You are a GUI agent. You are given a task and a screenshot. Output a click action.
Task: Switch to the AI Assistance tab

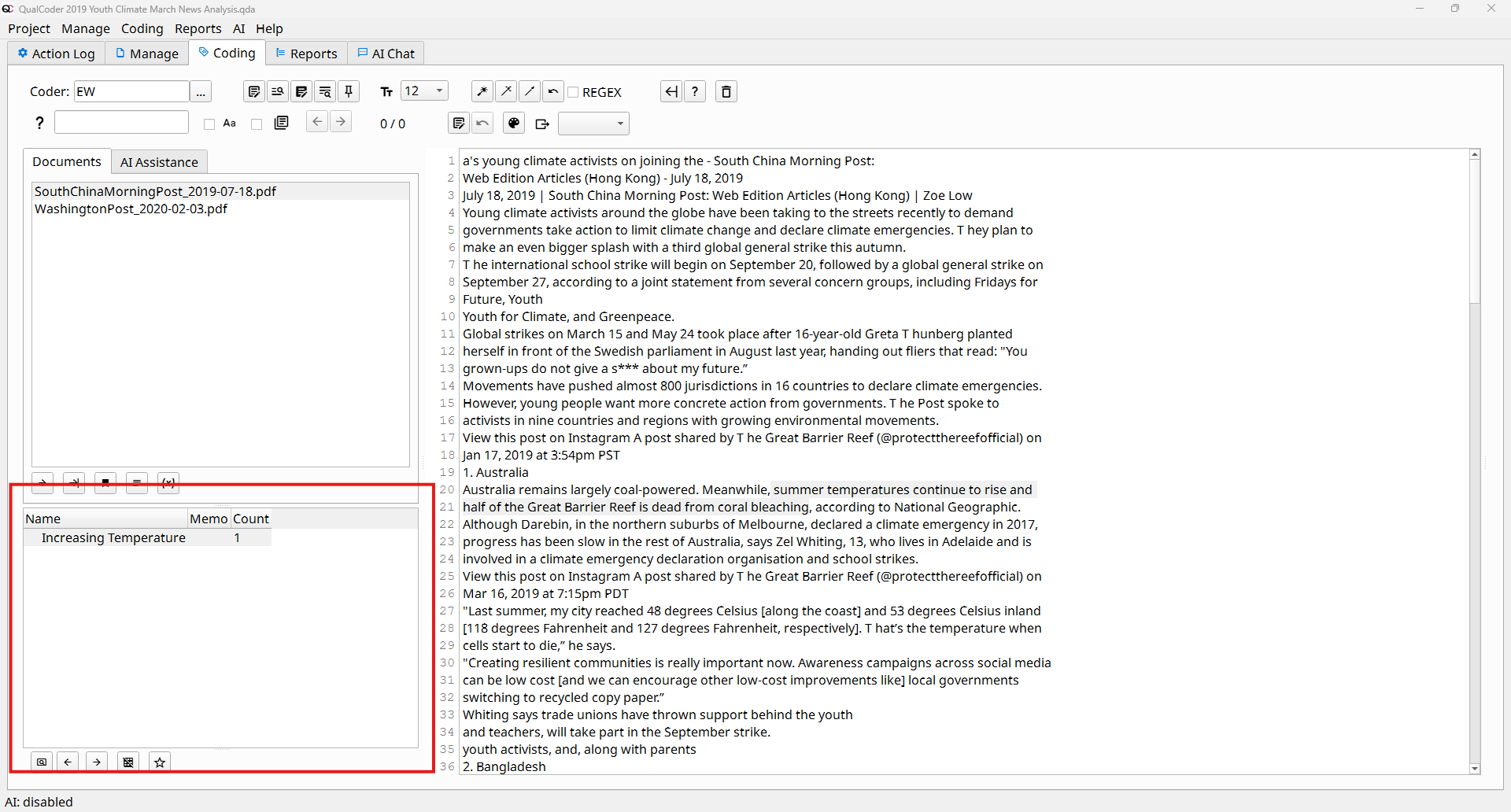[x=159, y=162]
